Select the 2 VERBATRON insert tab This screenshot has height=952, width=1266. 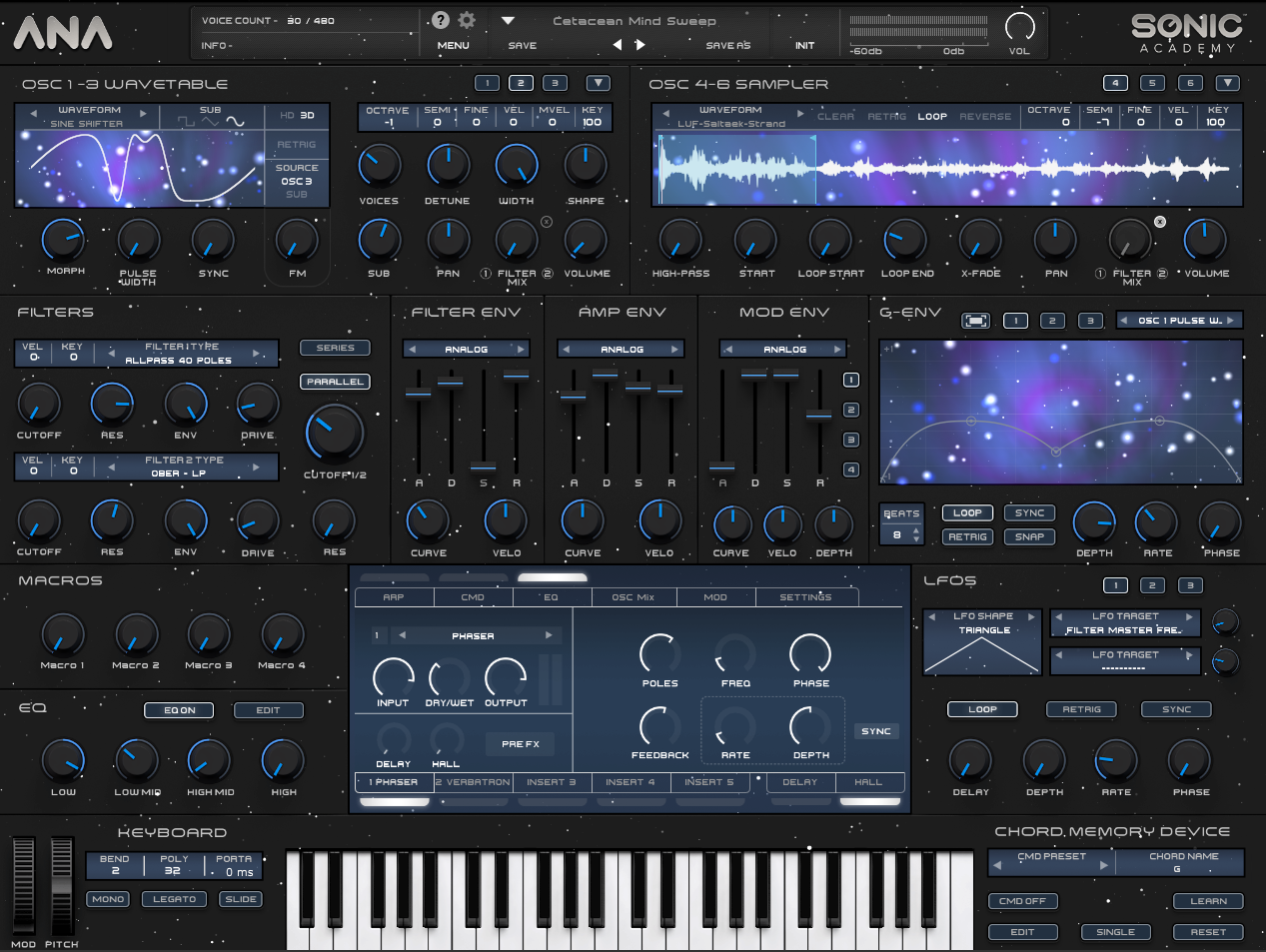(473, 782)
